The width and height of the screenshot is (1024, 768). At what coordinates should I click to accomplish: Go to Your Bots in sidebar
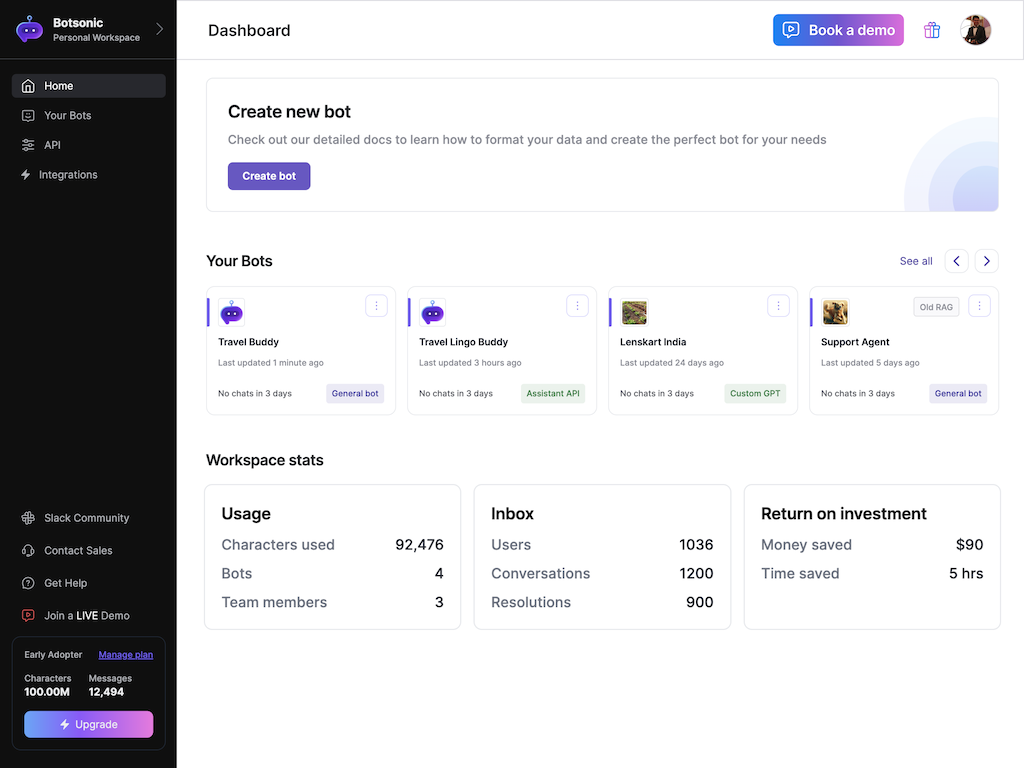coord(67,116)
